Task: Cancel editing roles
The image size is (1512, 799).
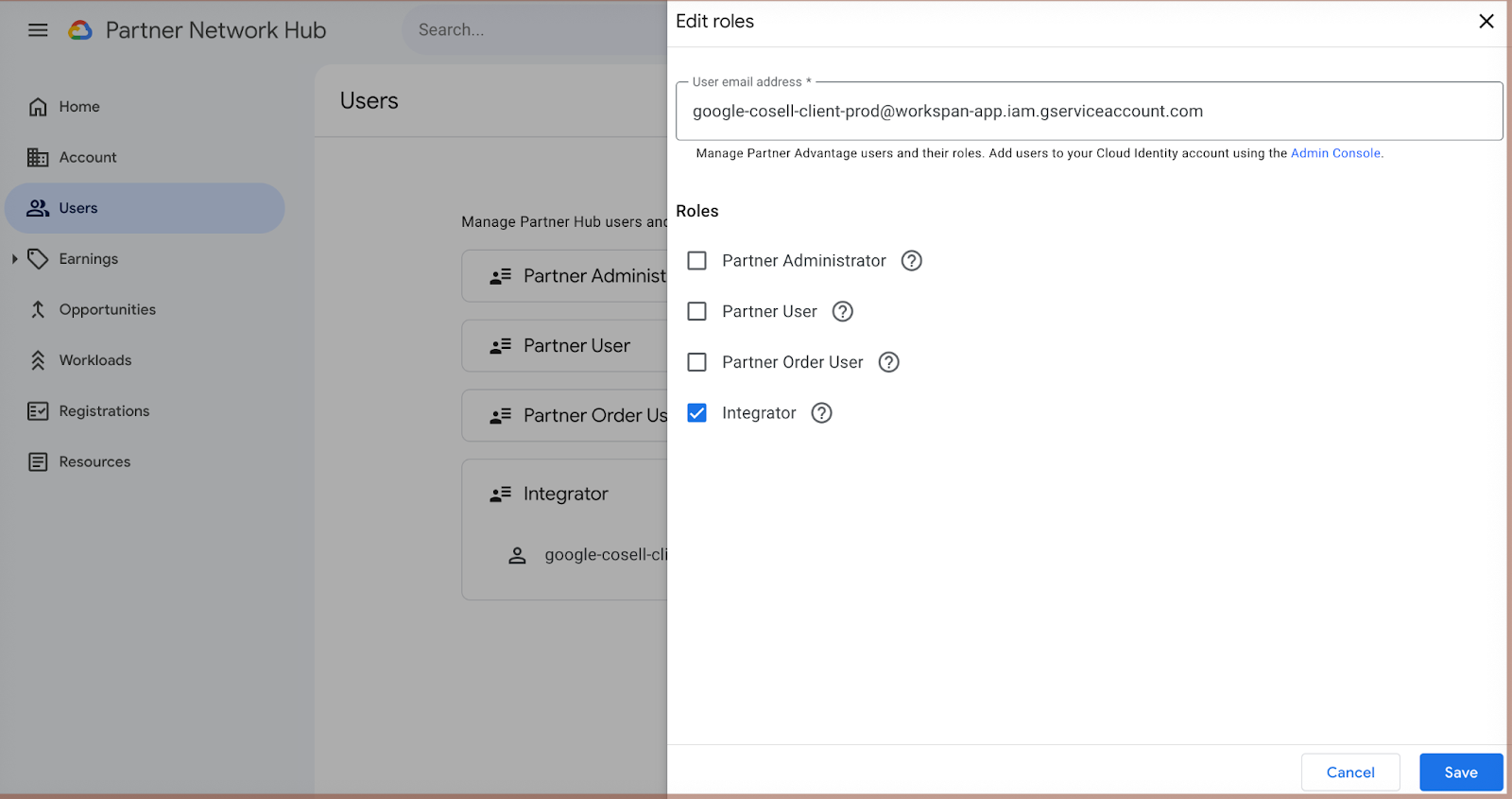Action: pos(1350,773)
